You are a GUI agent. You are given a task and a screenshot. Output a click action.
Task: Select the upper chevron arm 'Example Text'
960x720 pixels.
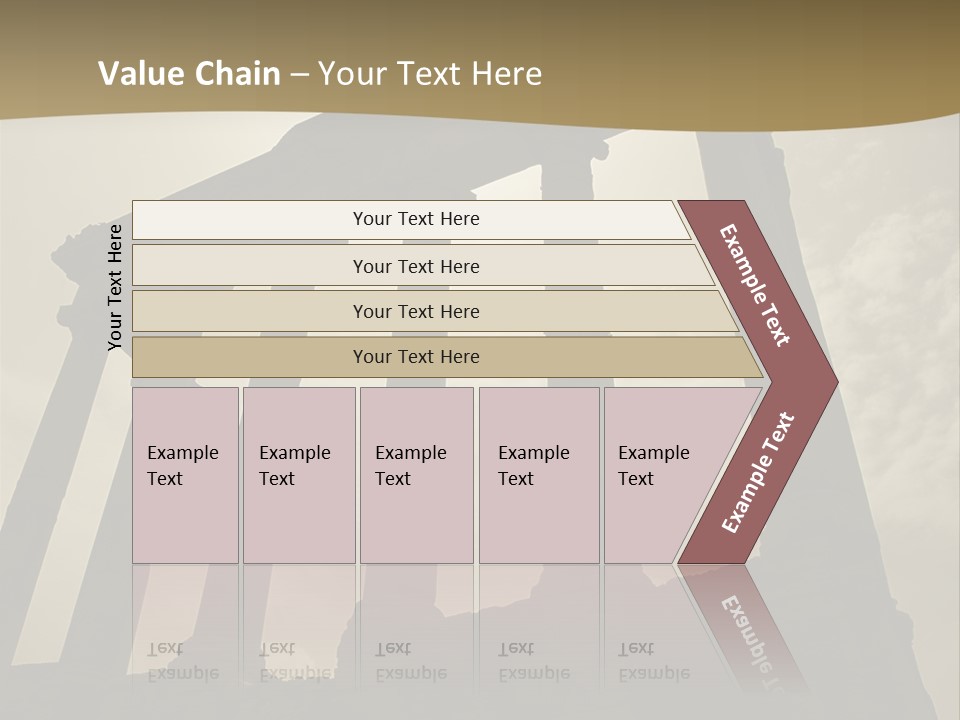756,285
